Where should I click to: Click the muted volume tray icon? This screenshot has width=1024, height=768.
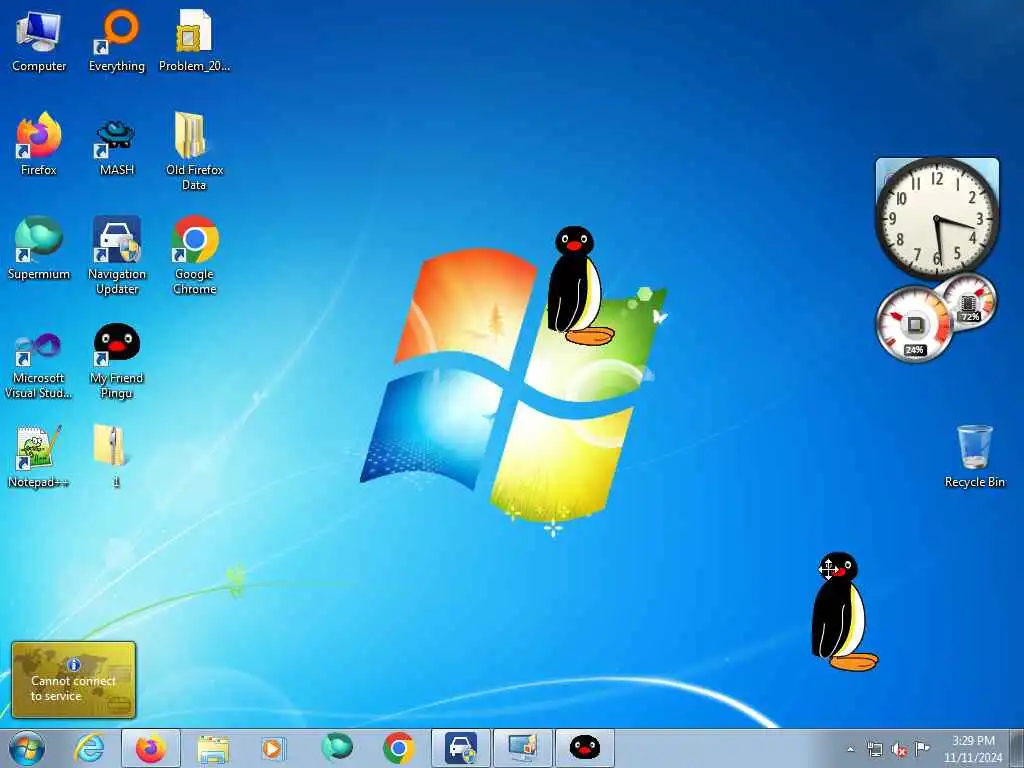pyautogui.click(x=899, y=749)
